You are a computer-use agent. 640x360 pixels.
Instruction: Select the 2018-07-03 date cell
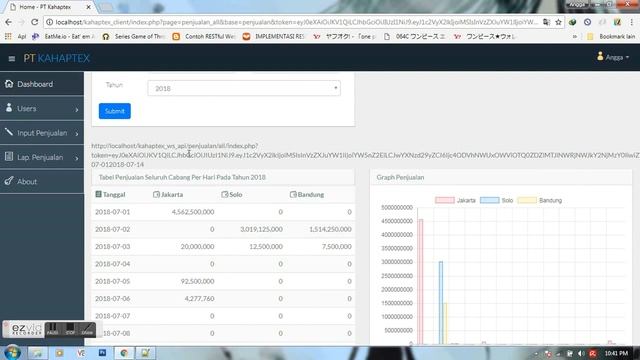[113, 247]
